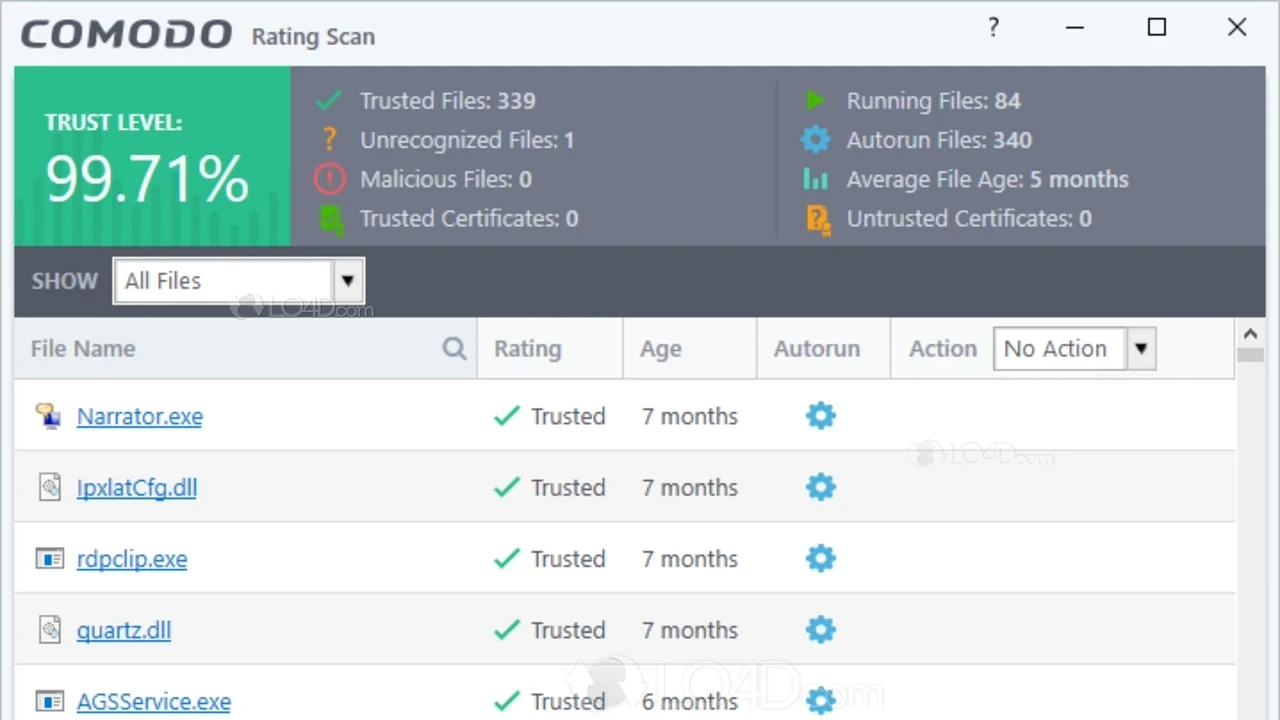Click the Trusted checkmark for quartz.dll
The height and width of the screenshot is (720, 1280).
(507, 630)
